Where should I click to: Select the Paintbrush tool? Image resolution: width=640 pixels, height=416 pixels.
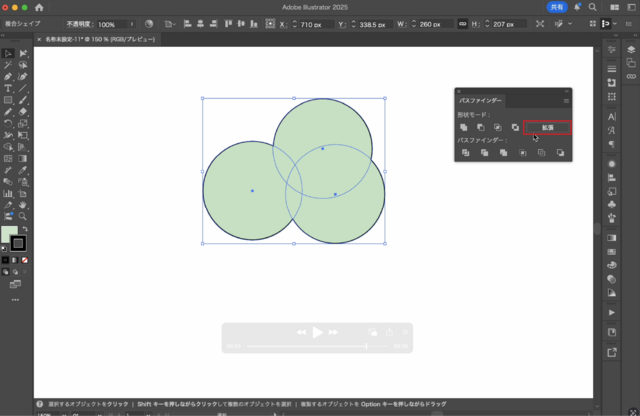23,100
